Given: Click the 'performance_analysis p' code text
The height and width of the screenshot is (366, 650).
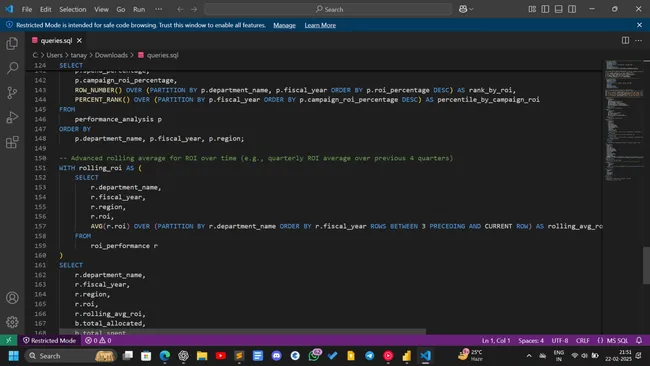Looking at the screenshot, I should [x=118, y=119].
